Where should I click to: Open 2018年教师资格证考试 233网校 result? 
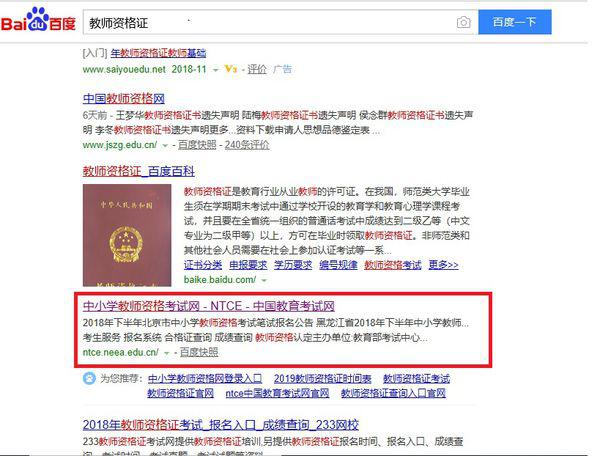coord(221,425)
